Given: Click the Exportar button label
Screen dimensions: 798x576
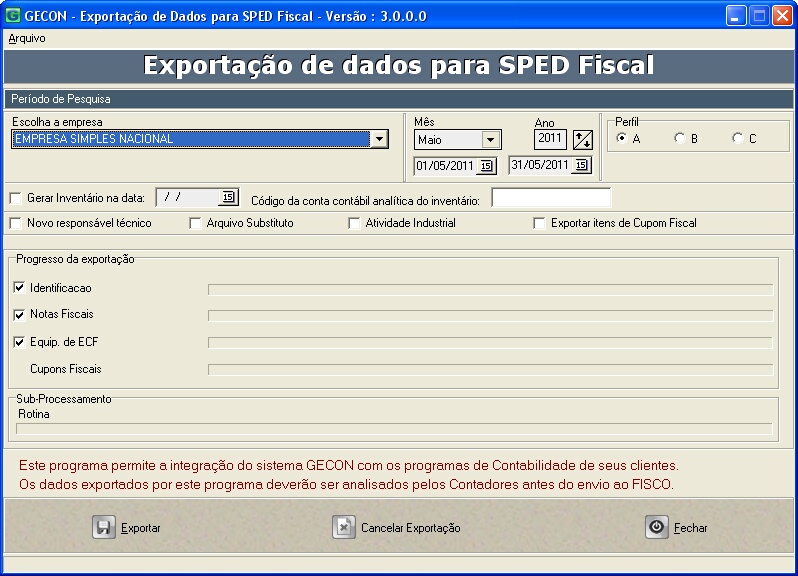Looking at the screenshot, I should click(140, 528).
